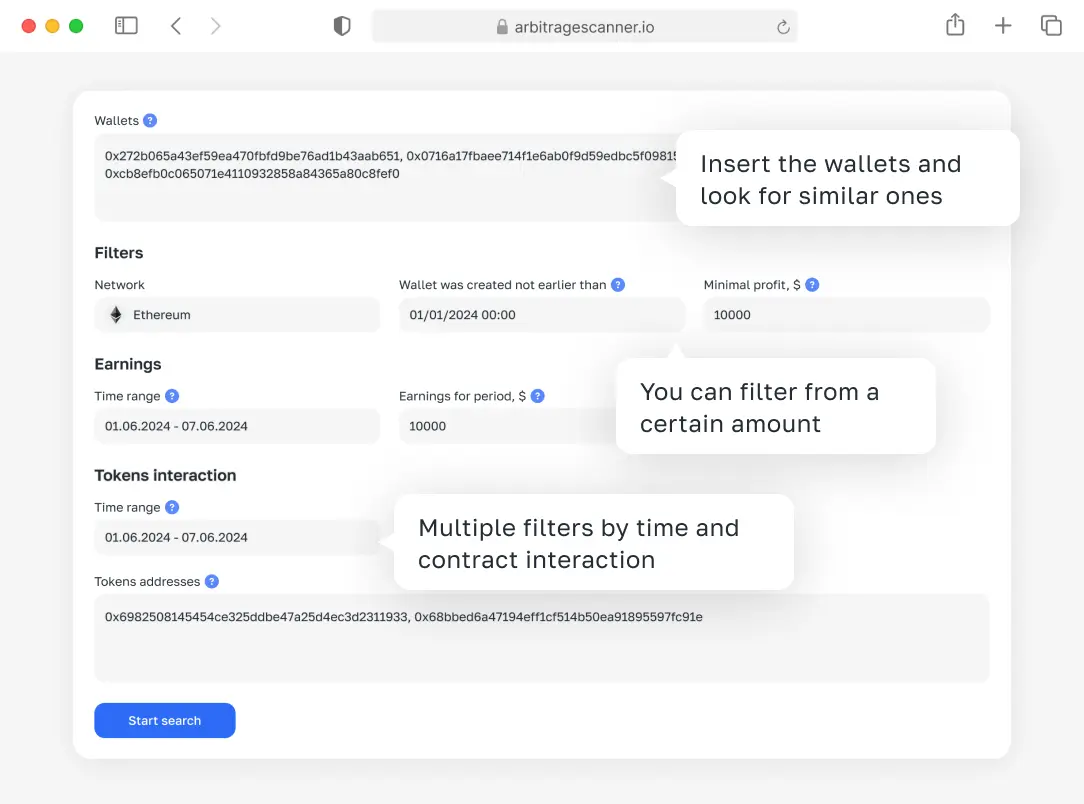Click help icon beside Tokens interaction Time range
The height and width of the screenshot is (804, 1084).
coord(172,508)
